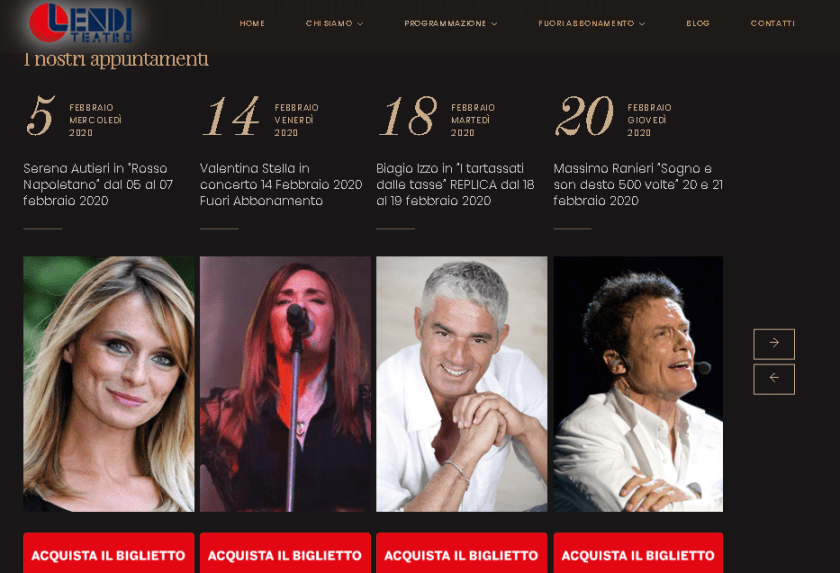Buy ticket for Massimo Ranieri show
The height and width of the screenshot is (573, 840).
[x=638, y=553]
